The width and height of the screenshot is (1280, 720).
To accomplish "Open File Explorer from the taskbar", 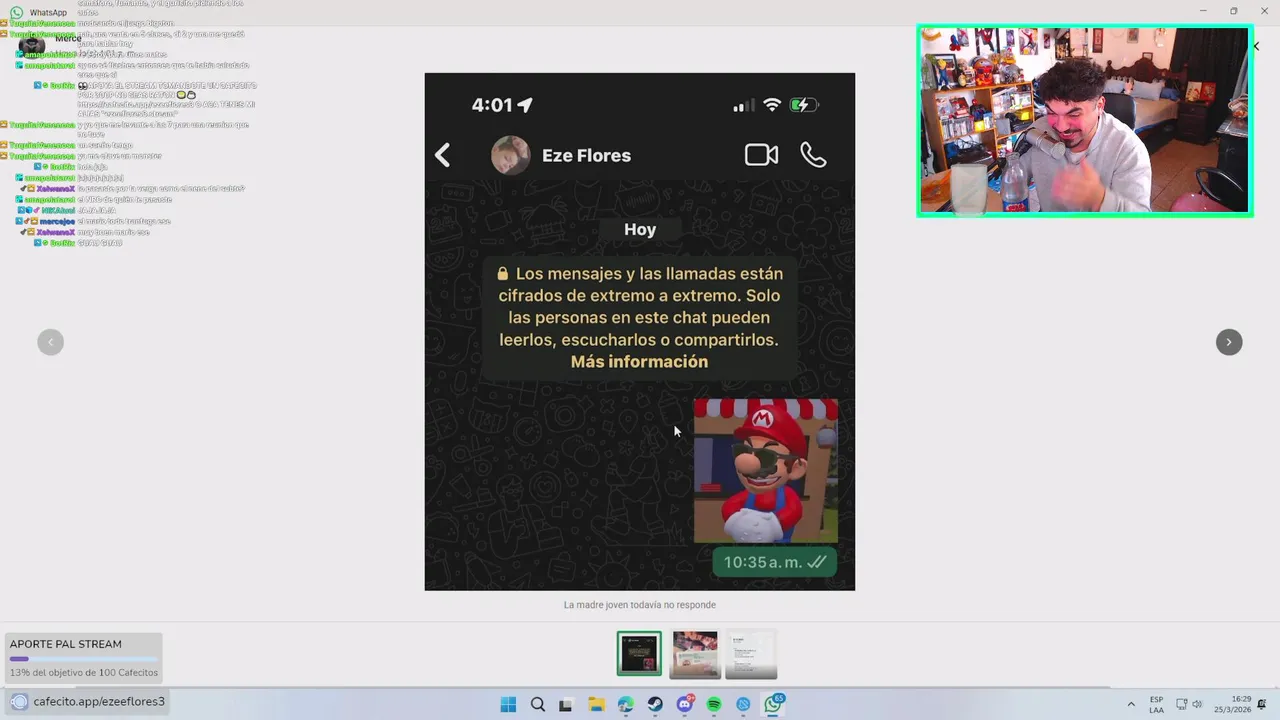I will (x=596, y=704).
